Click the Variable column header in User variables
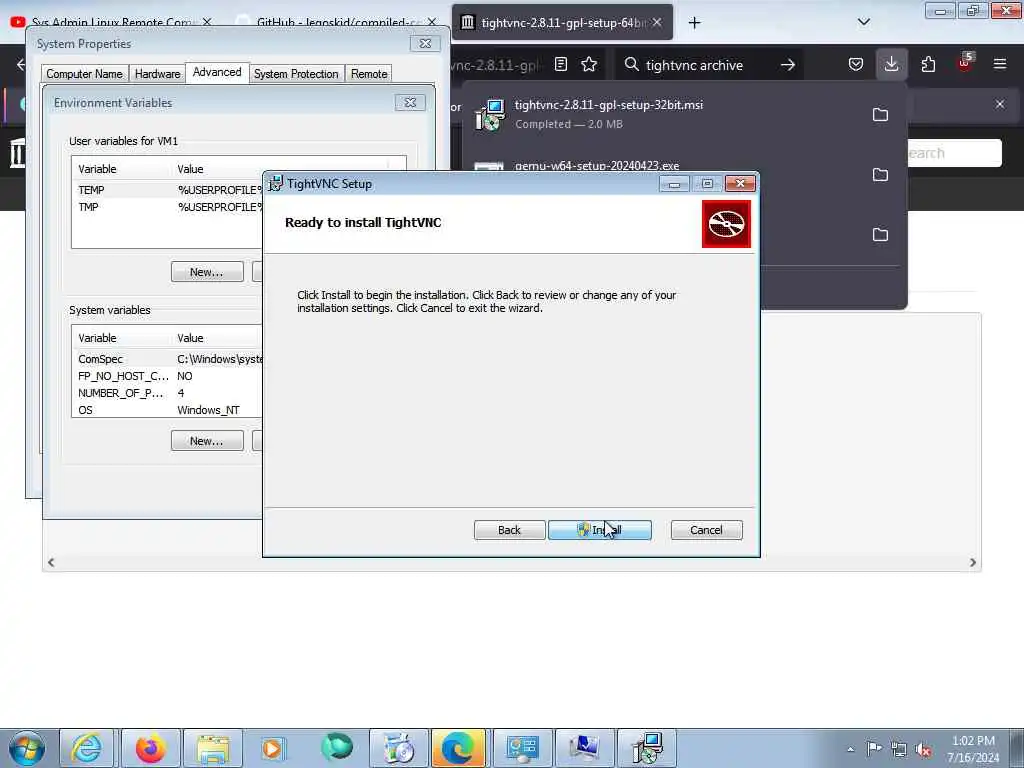The image size is (1024, 768). coord(123,169)
